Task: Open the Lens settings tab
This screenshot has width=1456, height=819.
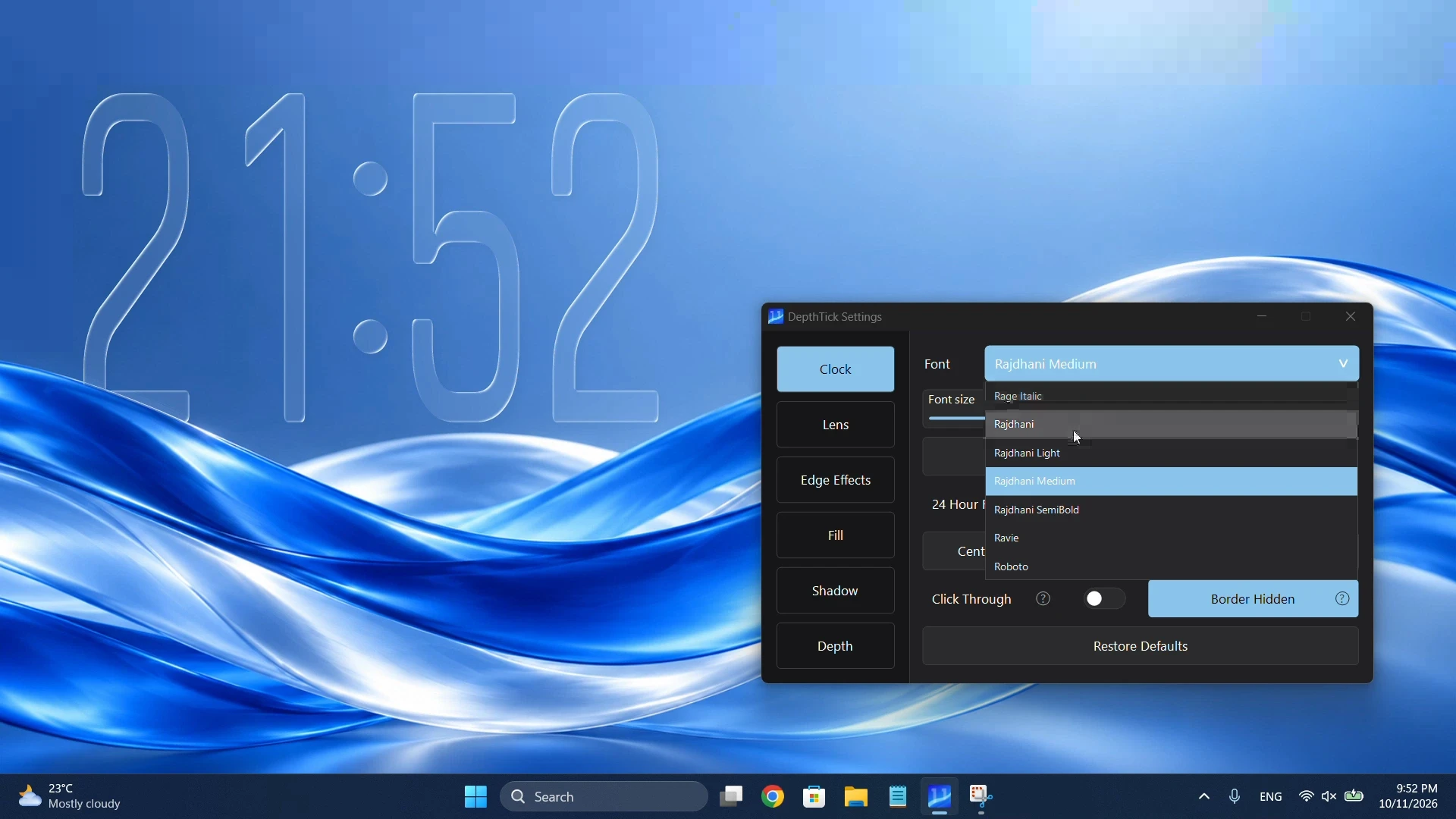Action: tap(836, 425)
